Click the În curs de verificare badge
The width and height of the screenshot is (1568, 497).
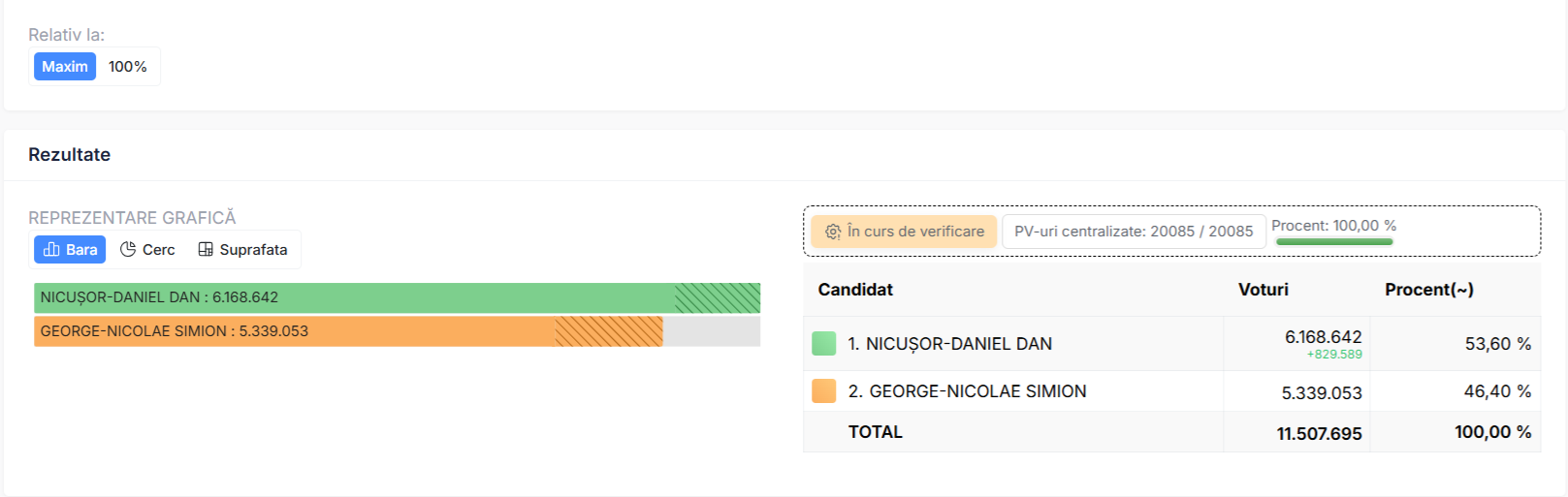click(x=904, y=232)
